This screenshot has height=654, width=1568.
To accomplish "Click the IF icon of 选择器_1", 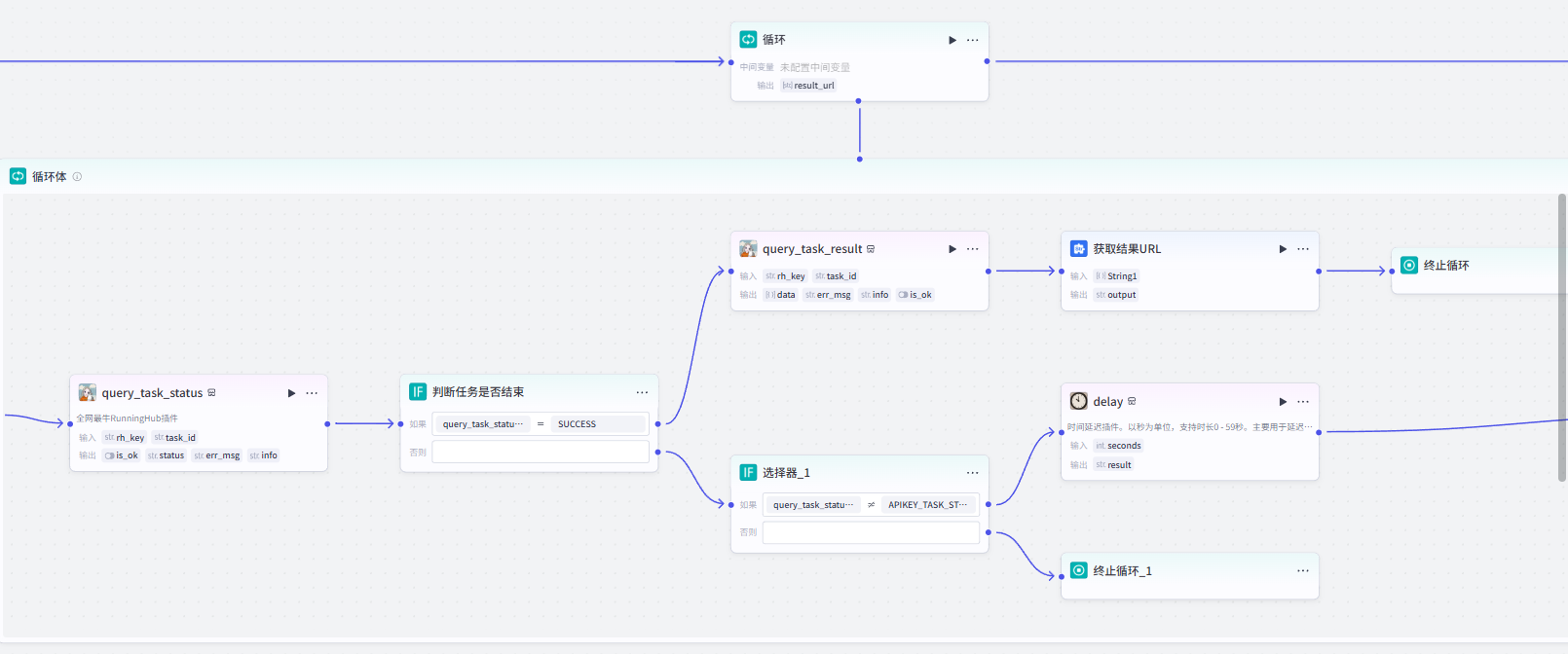I will [748, 472].
